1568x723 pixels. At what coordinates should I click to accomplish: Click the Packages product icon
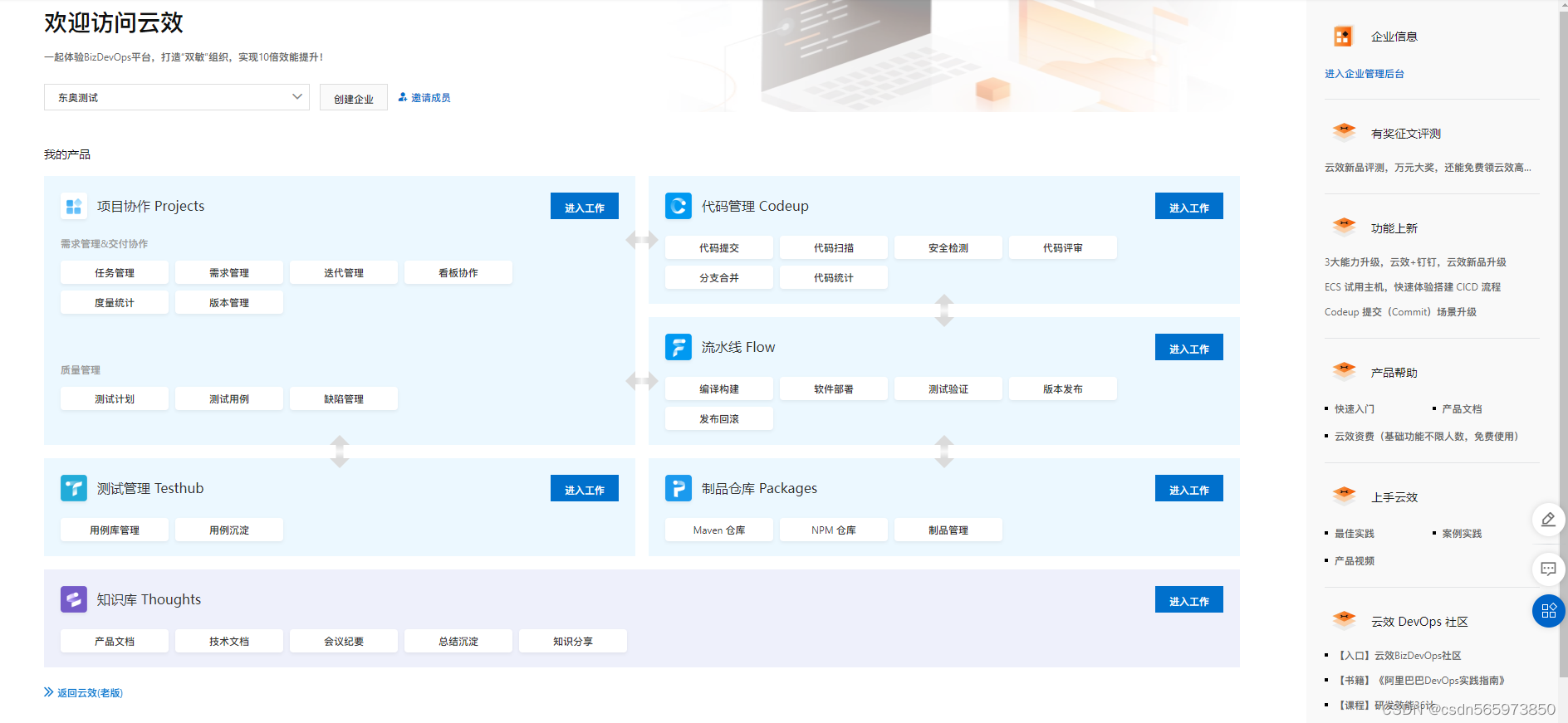(x=679, y=488)
